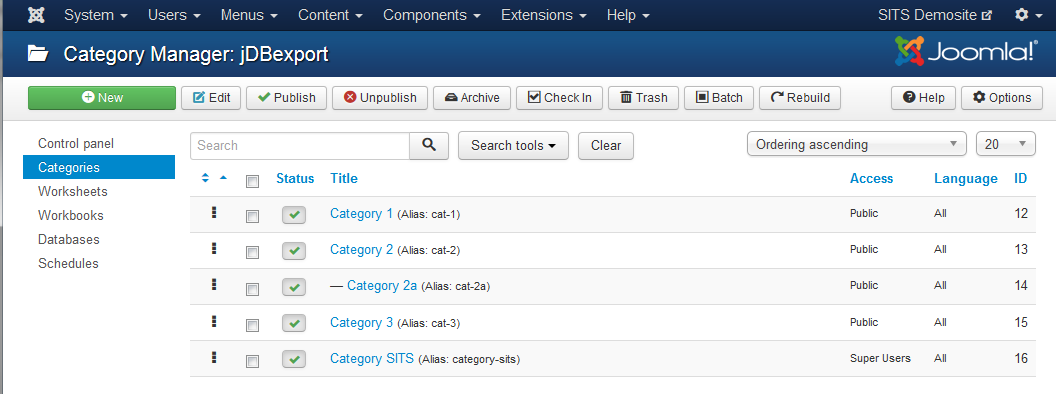Viewport: 1056px width, 394px height.
Task: Check the box for Category 3
Action: (253, 325)
